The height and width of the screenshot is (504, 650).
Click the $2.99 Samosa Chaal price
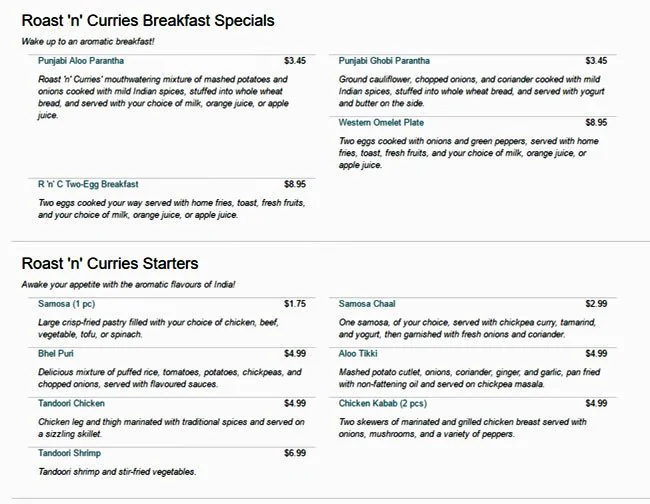(x=596, y=304)
